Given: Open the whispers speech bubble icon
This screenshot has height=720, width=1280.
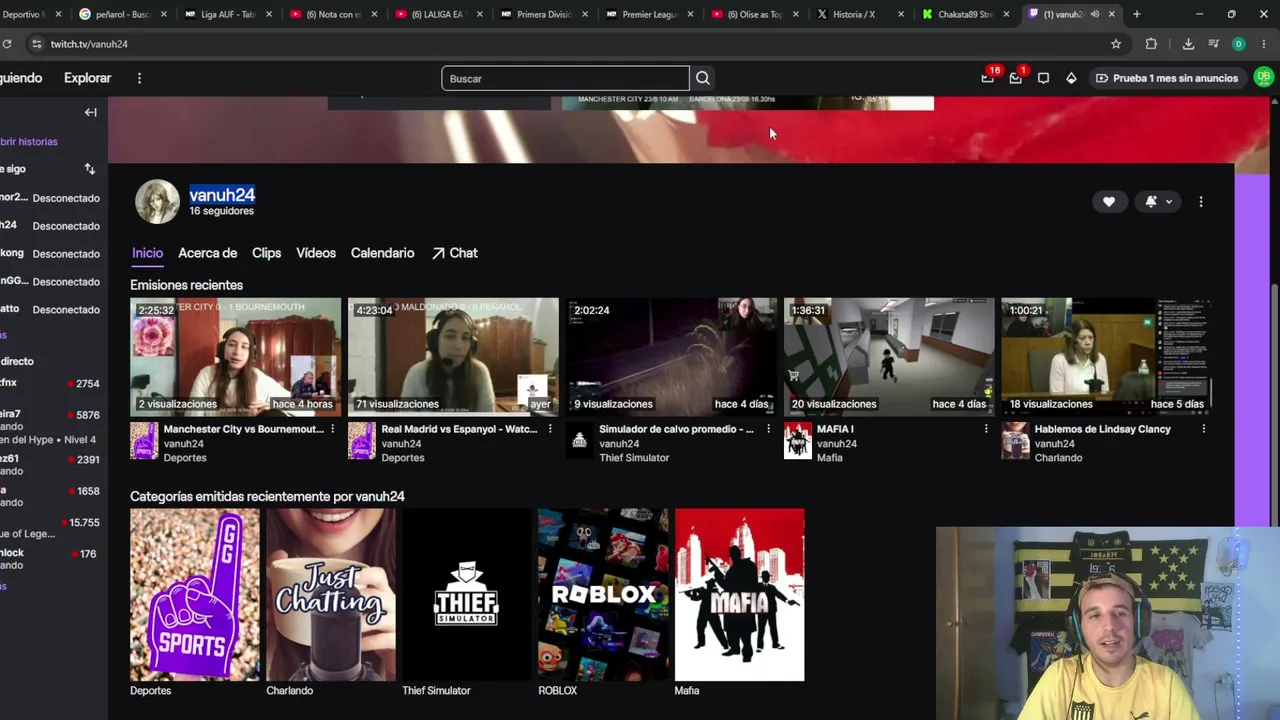Looking at the screenshot, I should click(1043, 78).
